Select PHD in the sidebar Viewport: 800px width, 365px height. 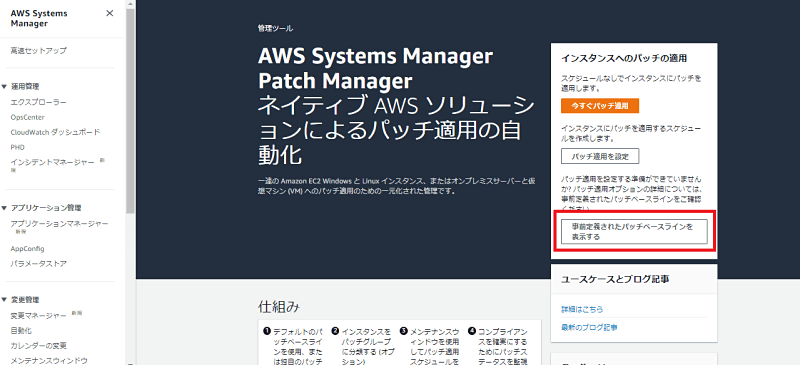click(x=17, y=147)
